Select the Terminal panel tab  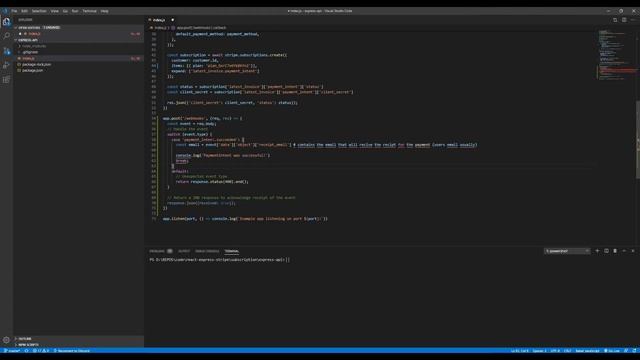pyautogui.click(x=231, y=251)
